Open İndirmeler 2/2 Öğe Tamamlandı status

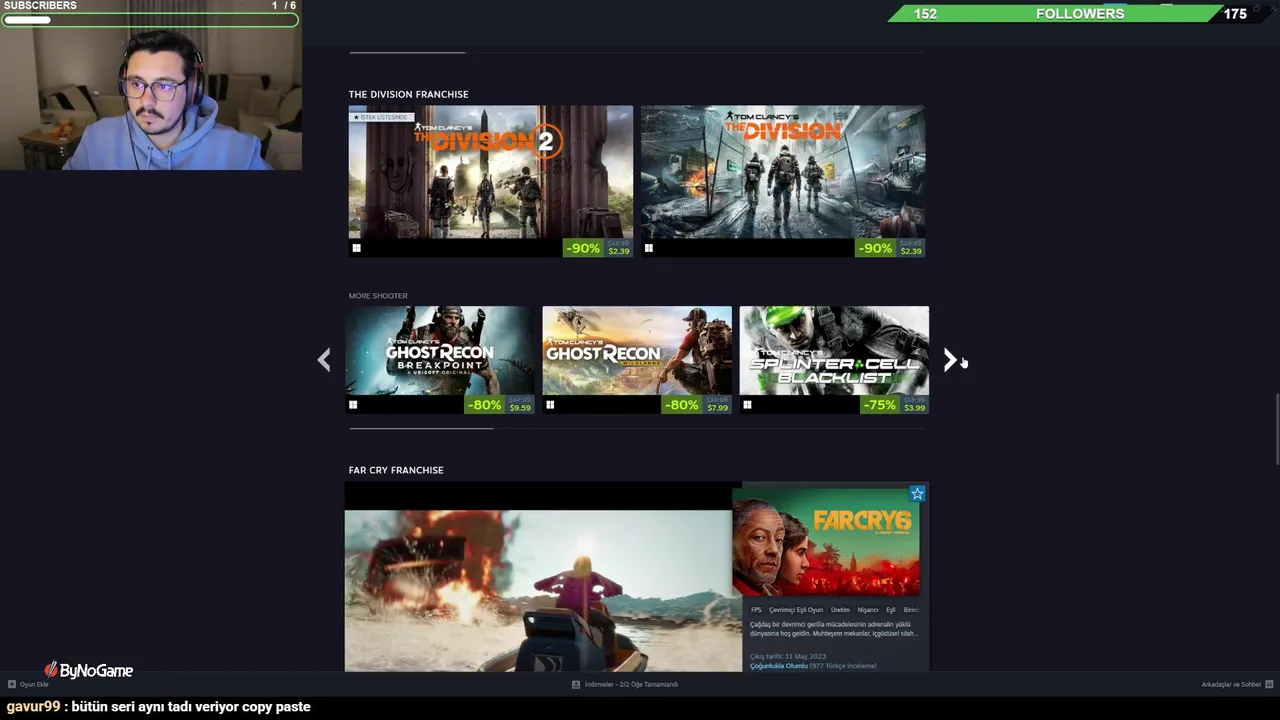(x=631, y=685)
